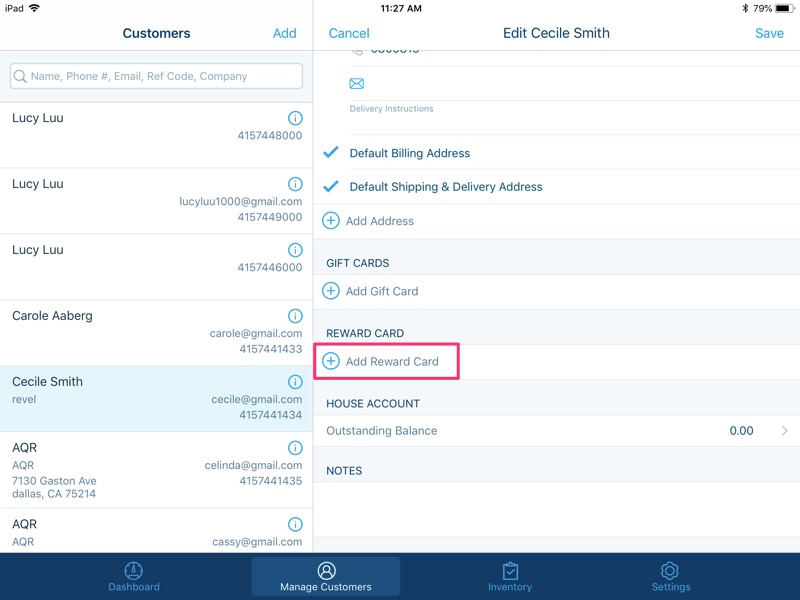
Task: Expand details for Lucy Luu with email lucyluu1000
Action: pos(295,184)
